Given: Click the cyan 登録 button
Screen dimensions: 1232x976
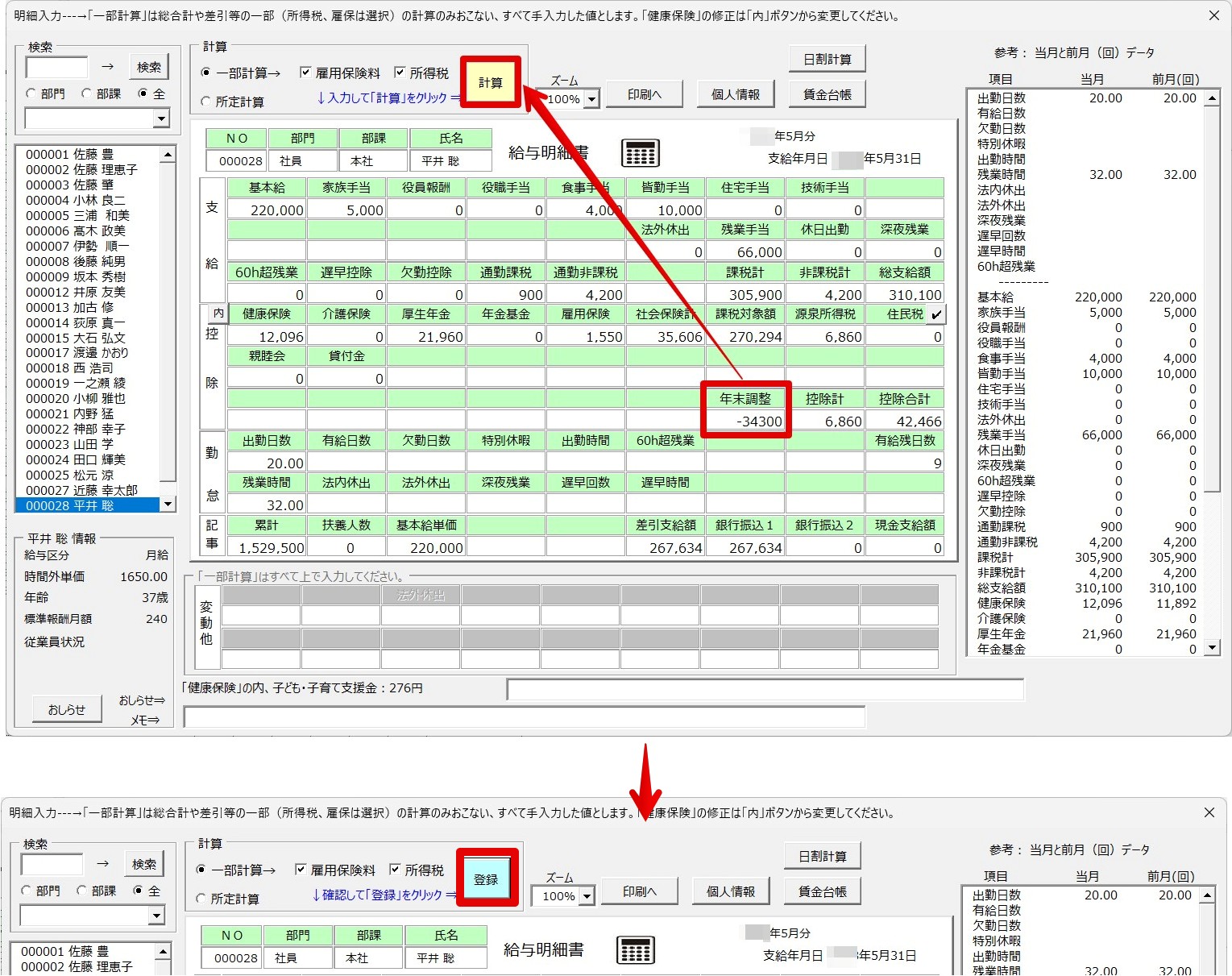Looking at the screenshot, I should 486,879.
